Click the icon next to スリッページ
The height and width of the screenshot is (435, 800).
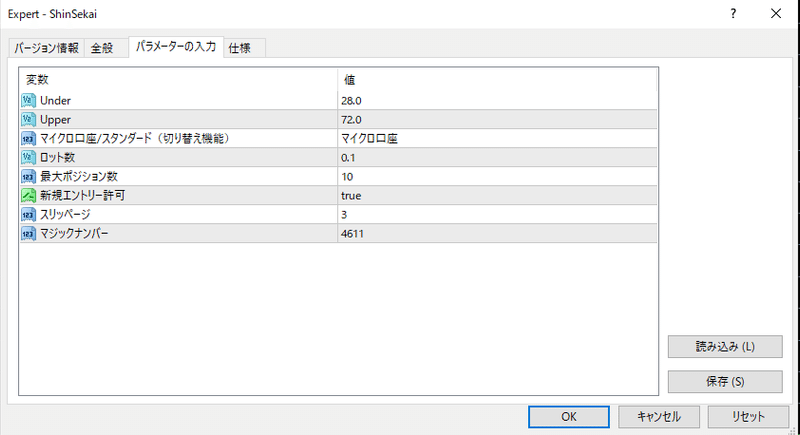(29, 215)
